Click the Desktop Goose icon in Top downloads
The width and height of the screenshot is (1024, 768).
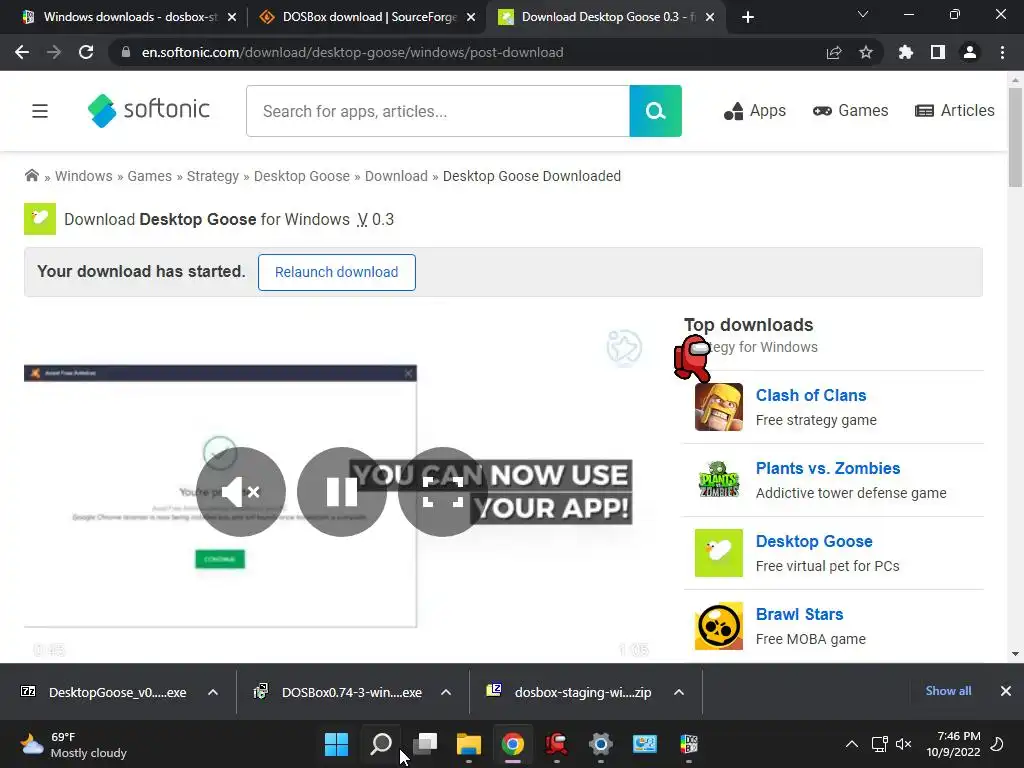click(x=718, y=553)
